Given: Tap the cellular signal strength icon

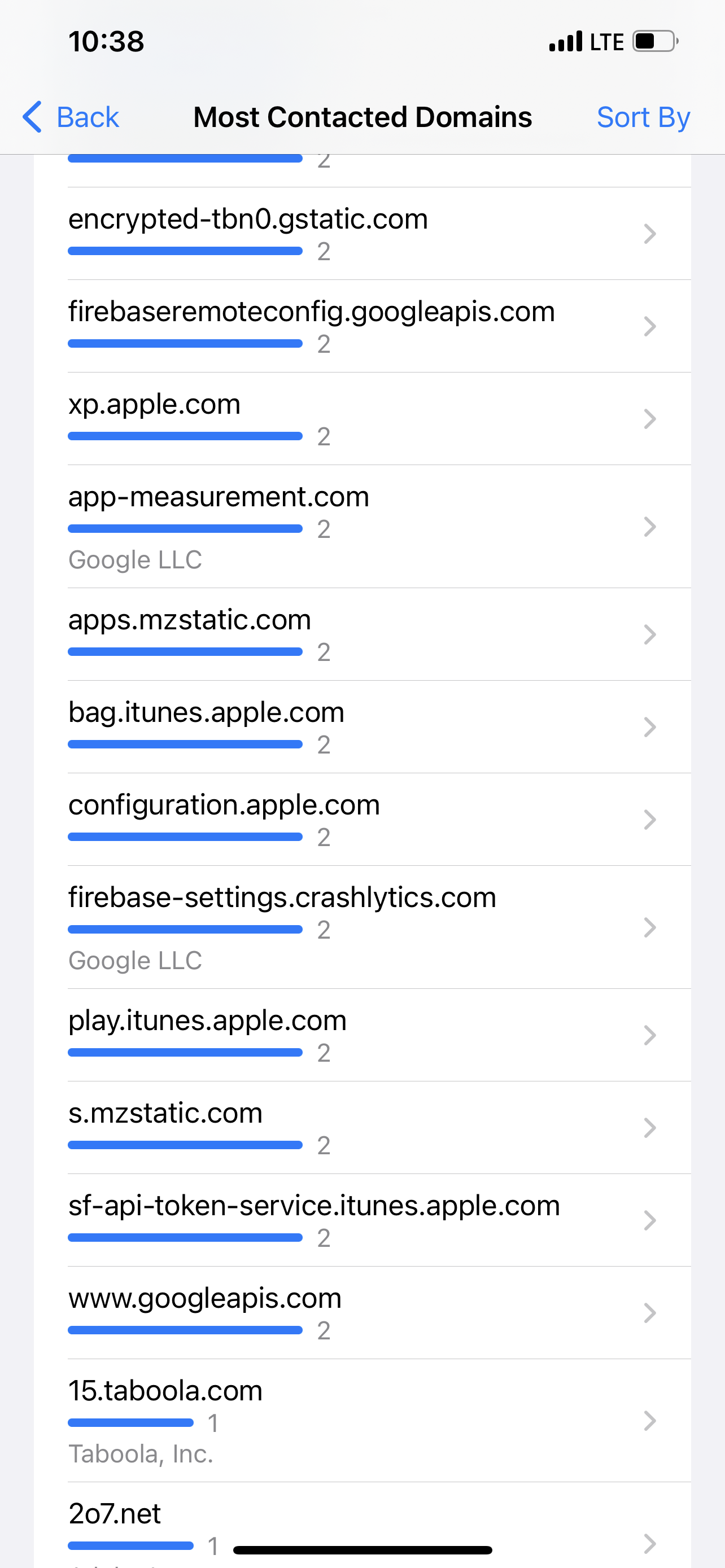Looking at the screenshot, I should [x=566, y=41].
